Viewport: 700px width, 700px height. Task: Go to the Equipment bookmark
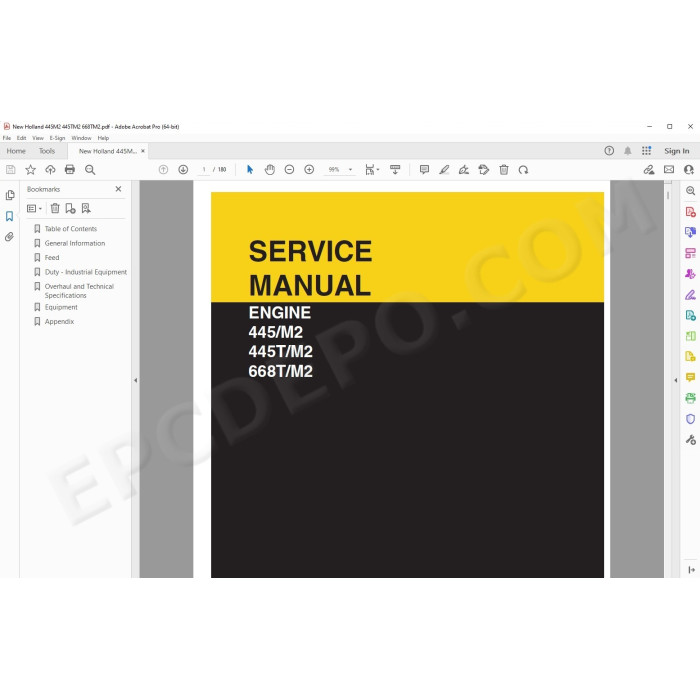tap(61, 307)
